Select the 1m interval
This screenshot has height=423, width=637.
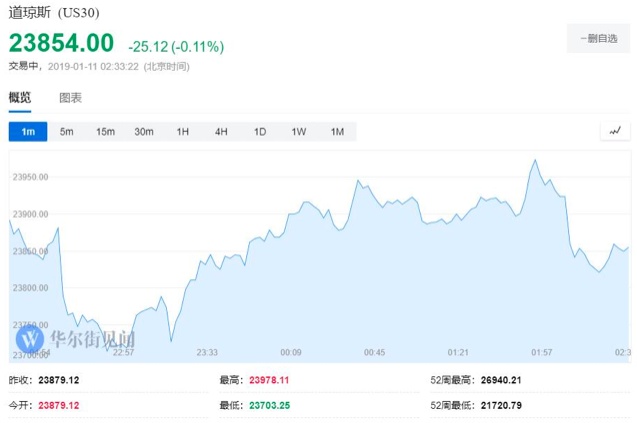click(x=27, y=132)
